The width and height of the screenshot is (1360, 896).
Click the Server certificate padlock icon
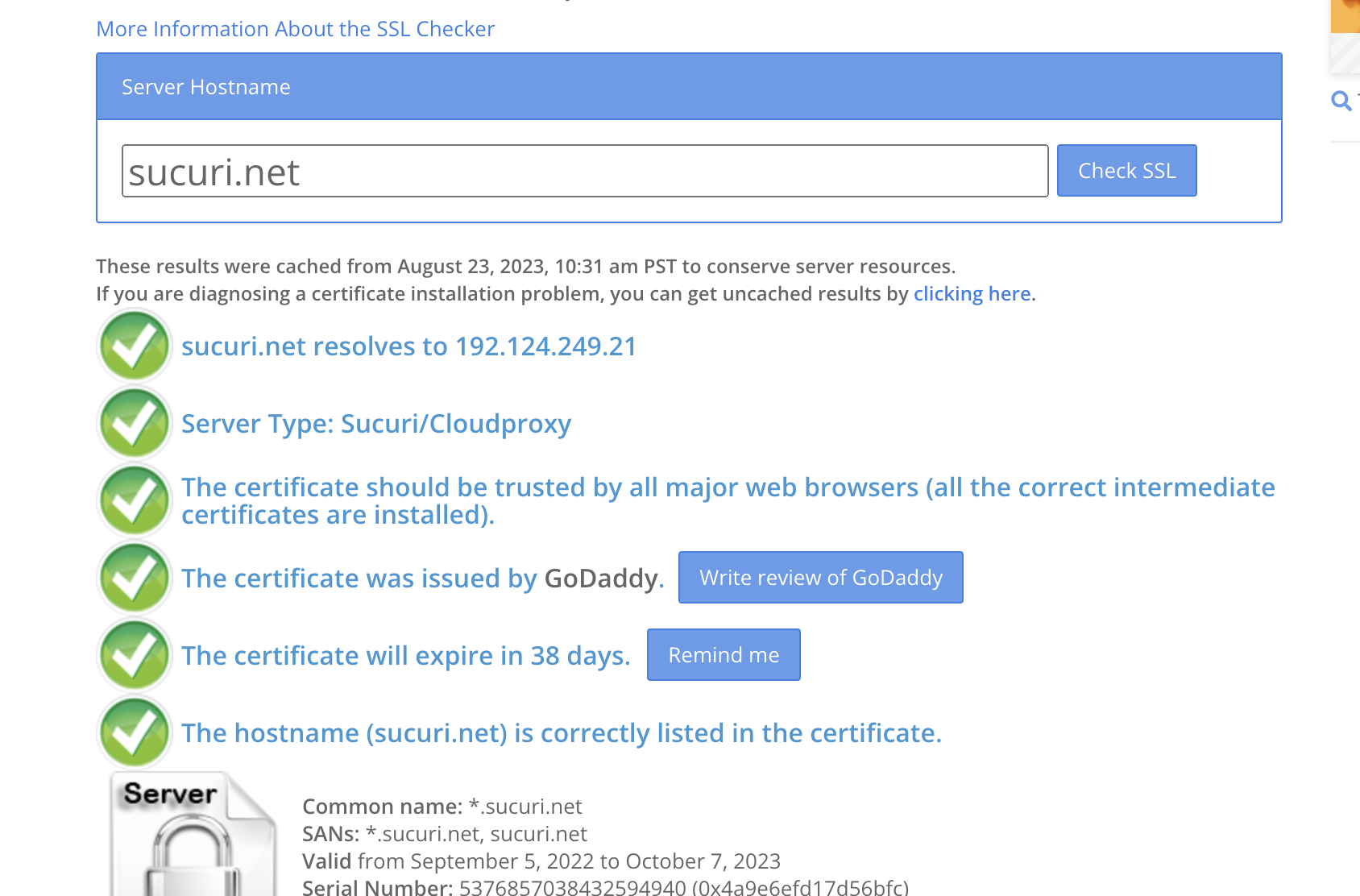click(x=193, y=835)
